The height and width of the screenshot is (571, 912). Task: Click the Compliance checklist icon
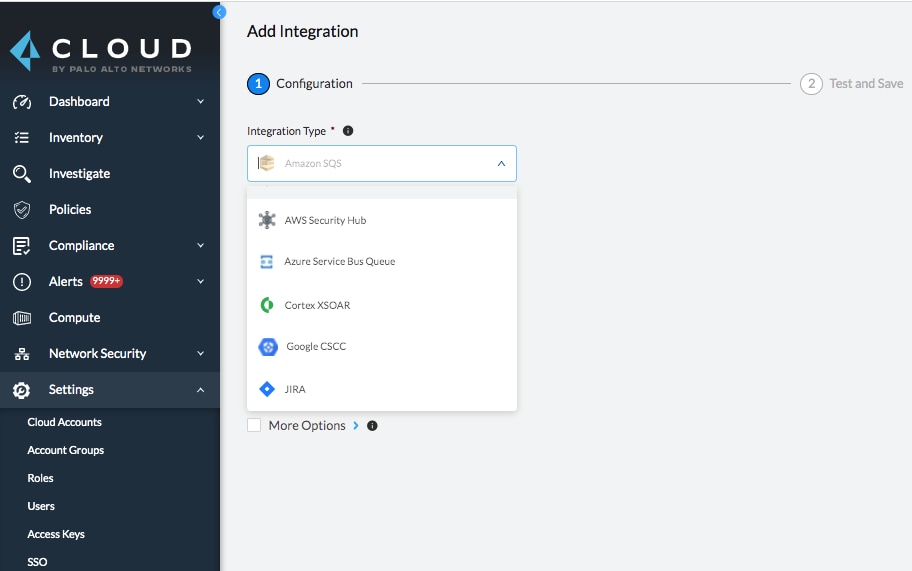(22, 246)
